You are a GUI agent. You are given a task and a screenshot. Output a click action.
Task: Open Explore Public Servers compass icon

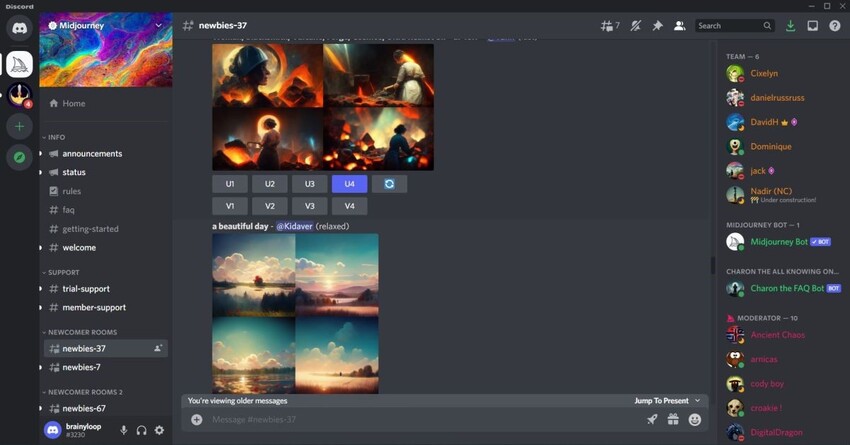click(x=19, y=157)
